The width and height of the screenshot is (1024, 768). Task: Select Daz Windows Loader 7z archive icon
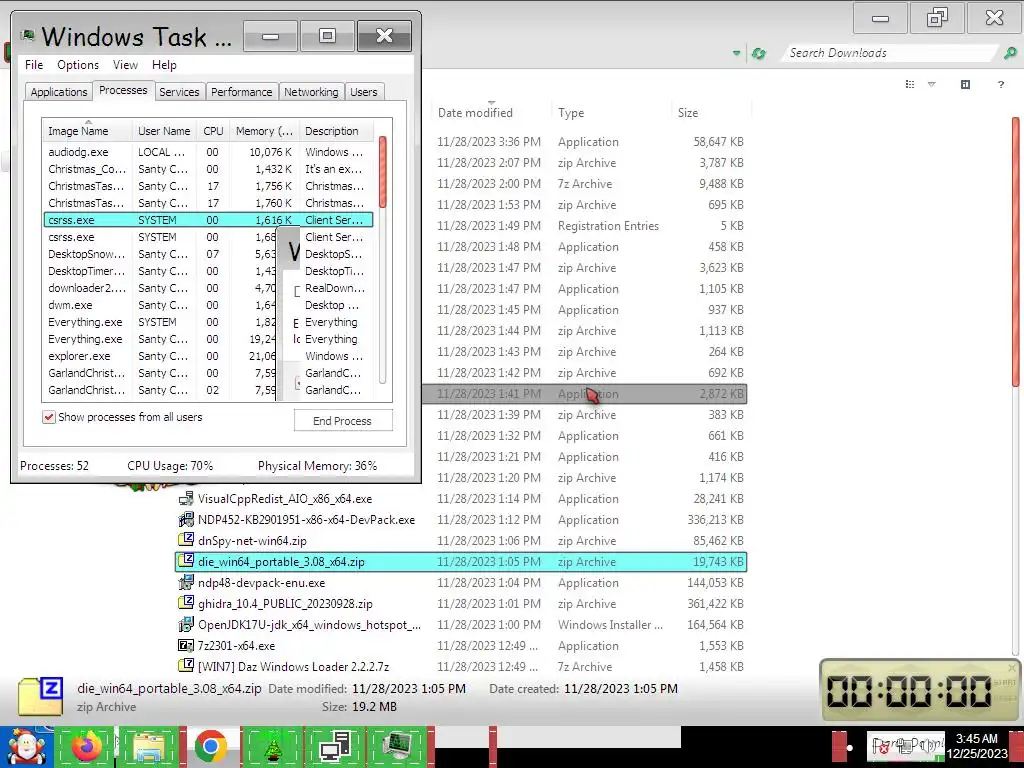click(x=186, y=666)
